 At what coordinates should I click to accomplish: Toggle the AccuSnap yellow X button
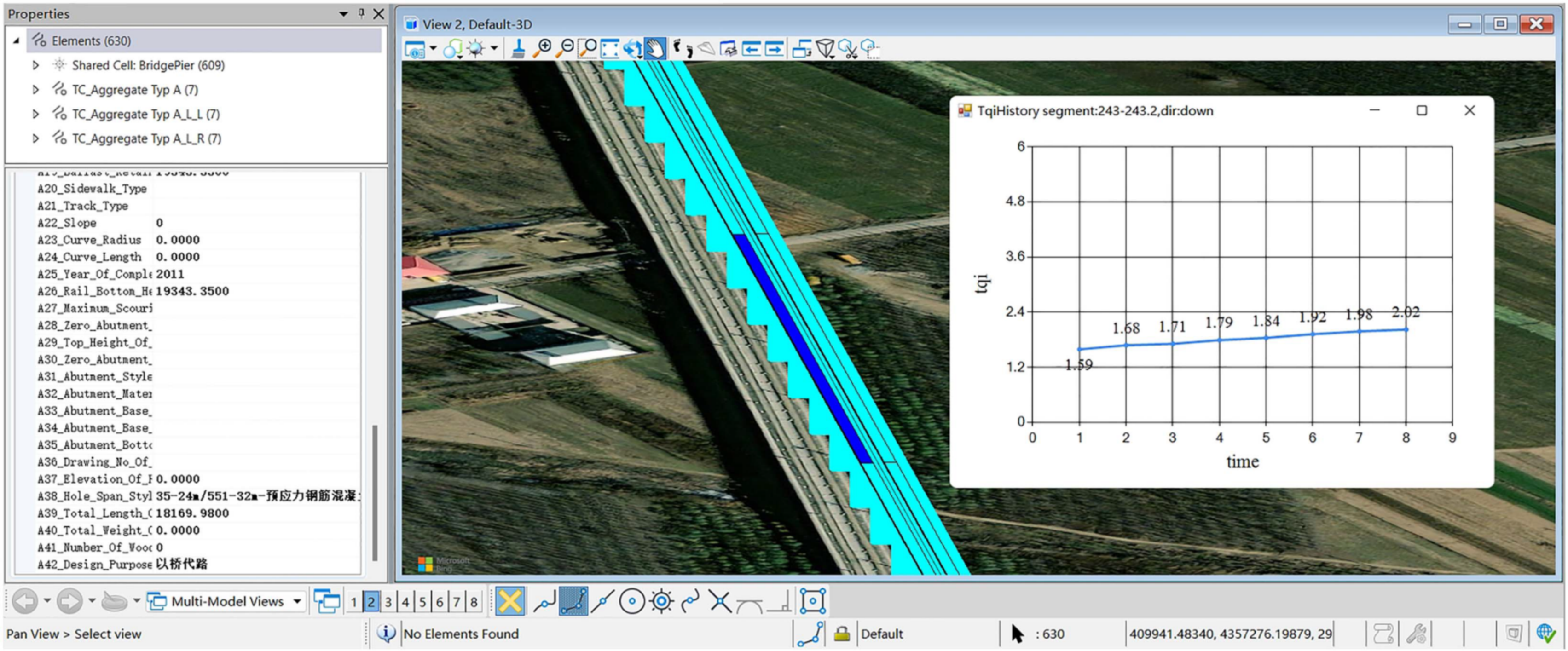click(509, 601)
